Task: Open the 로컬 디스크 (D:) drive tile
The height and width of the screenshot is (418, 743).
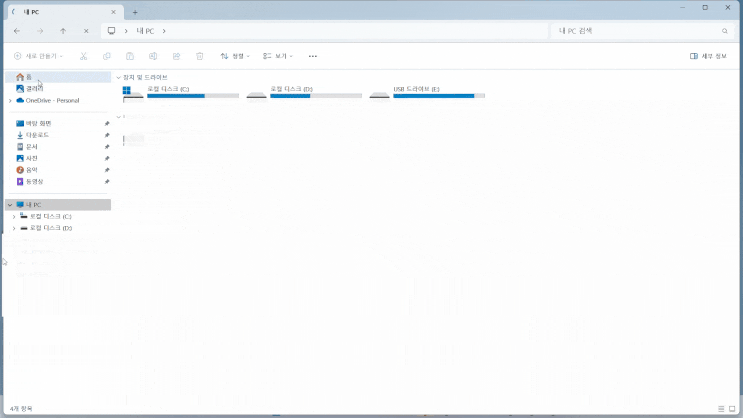Action: 304,93
